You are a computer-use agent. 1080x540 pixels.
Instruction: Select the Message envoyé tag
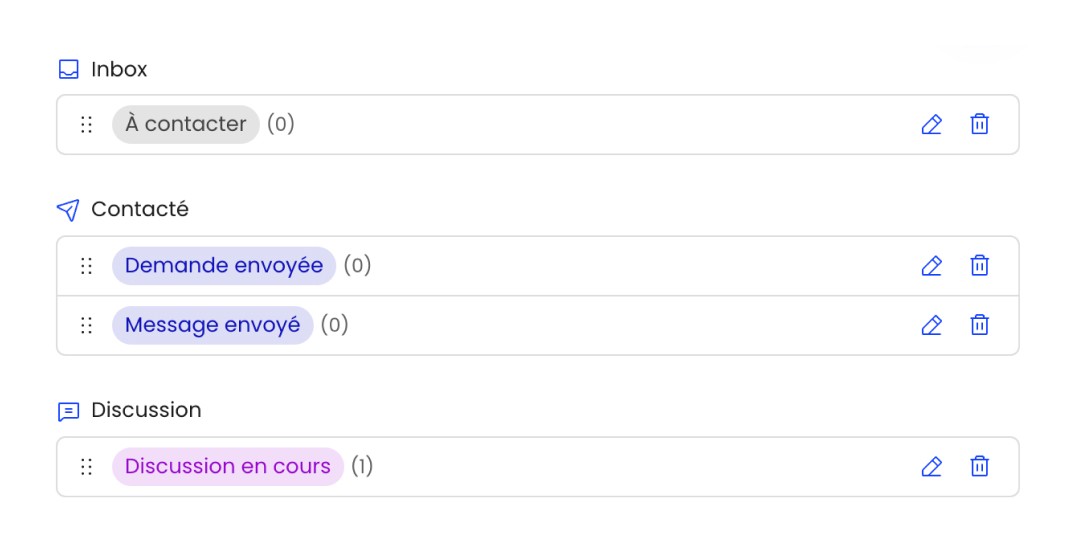click(212, 325)
